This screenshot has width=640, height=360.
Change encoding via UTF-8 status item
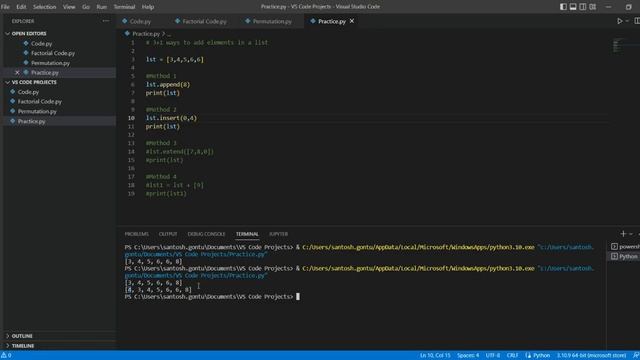(493, 356)
